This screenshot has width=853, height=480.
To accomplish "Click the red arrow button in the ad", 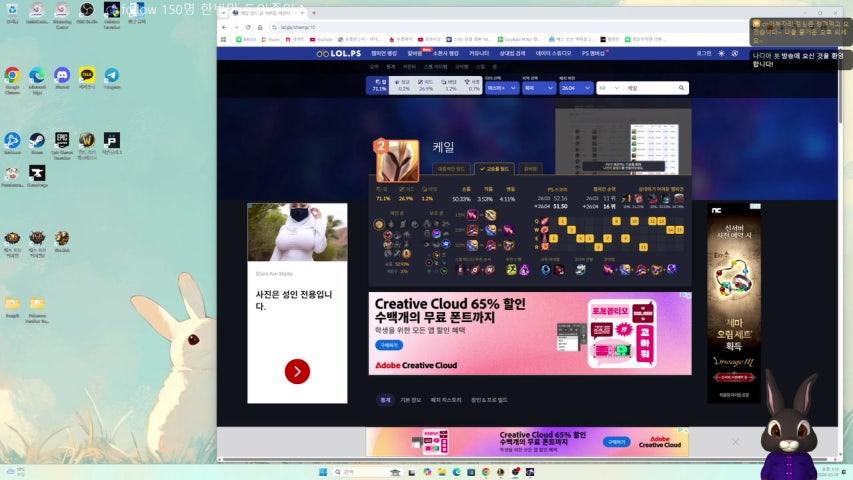I will pos(297,372).
